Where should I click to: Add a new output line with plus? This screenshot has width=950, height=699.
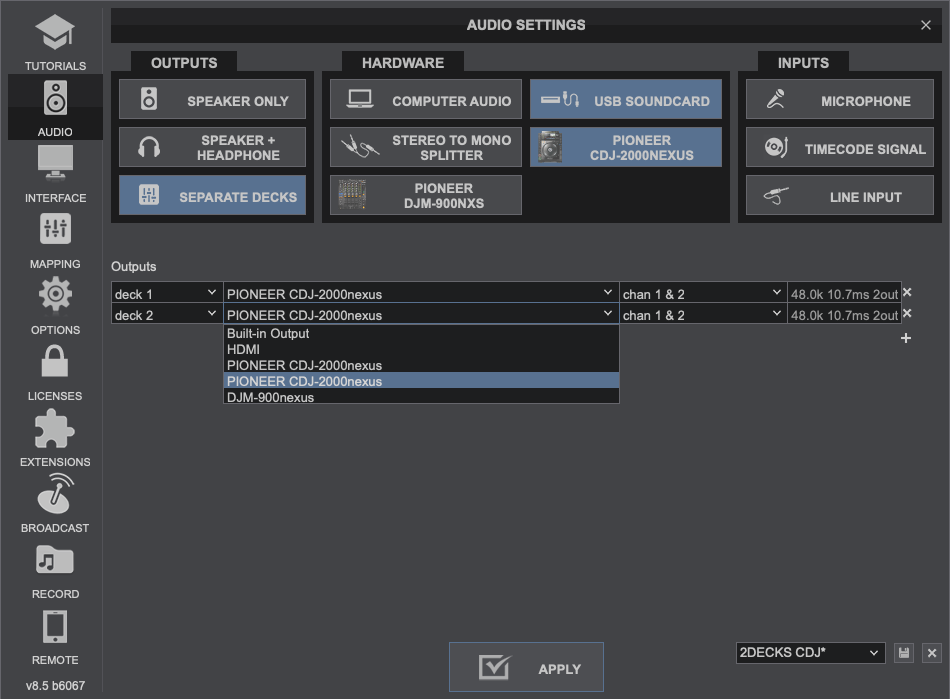click(906, 338)
